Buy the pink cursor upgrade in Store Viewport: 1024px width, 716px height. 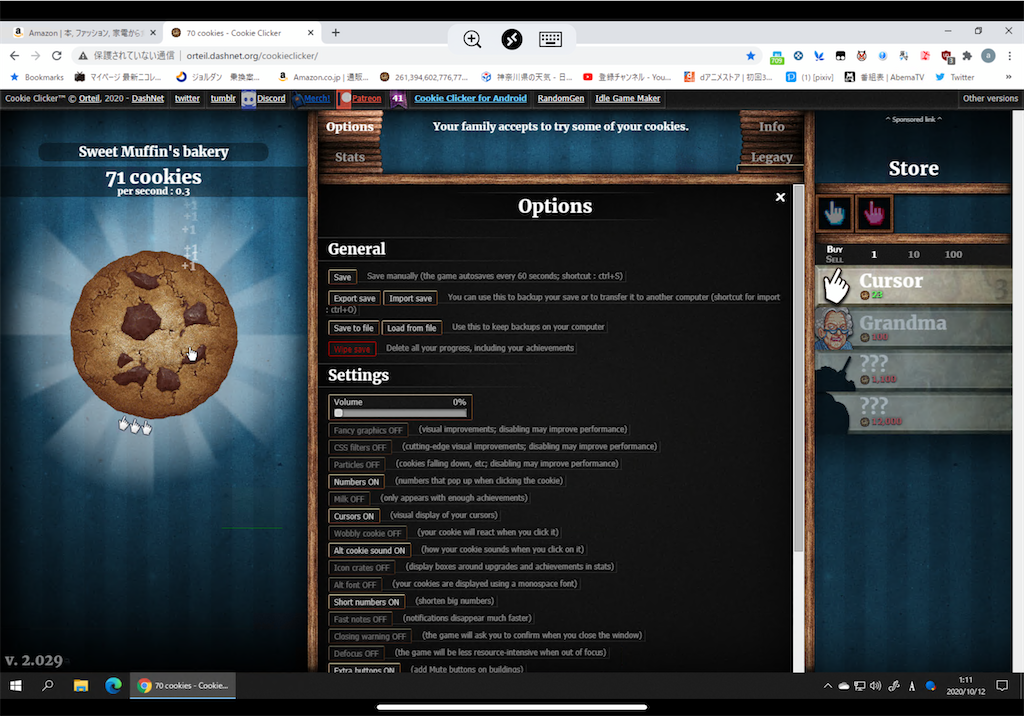873,213
